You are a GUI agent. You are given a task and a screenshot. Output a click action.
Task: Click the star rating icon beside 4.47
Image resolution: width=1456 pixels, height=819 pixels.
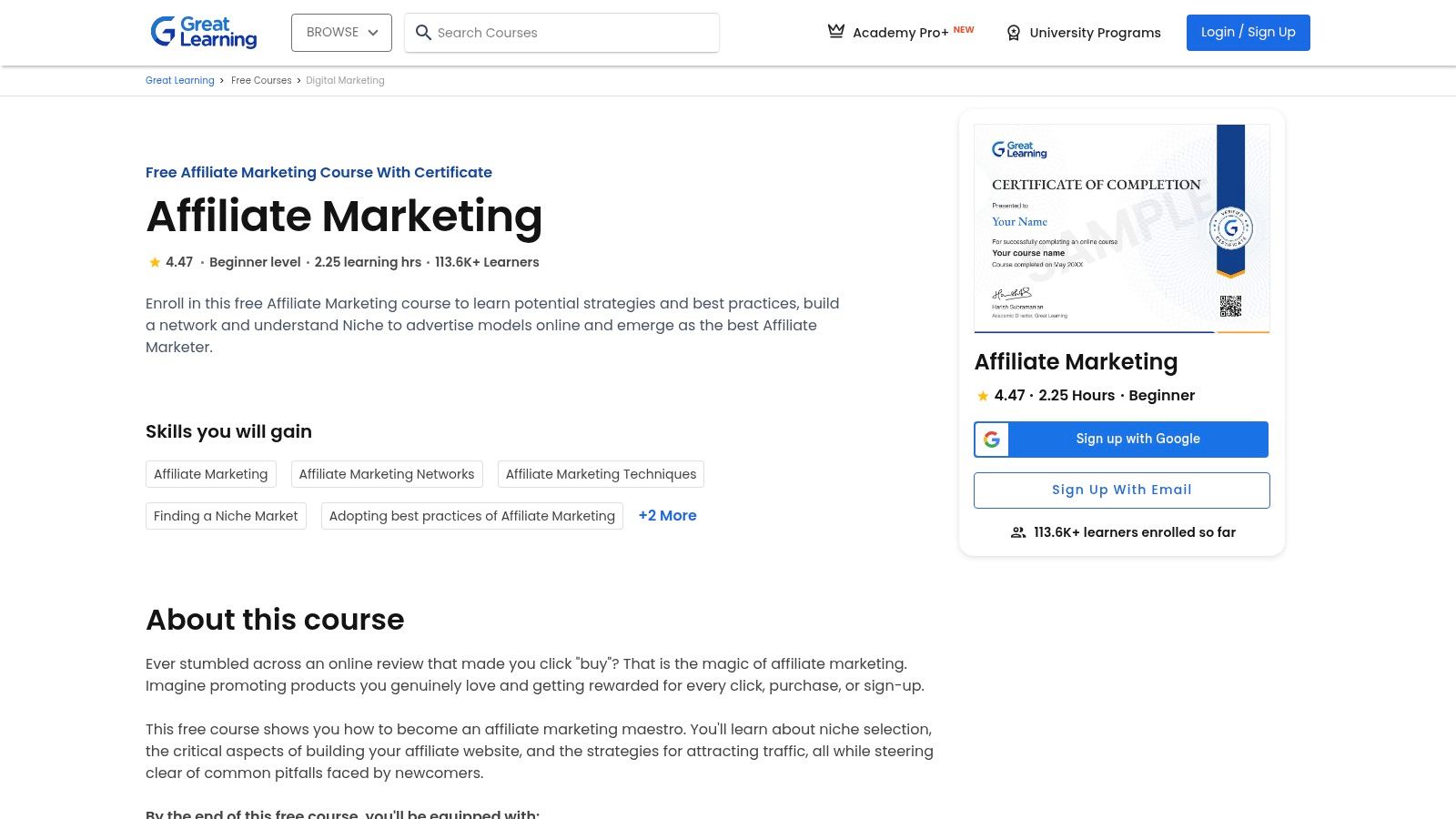coord(155,262)
